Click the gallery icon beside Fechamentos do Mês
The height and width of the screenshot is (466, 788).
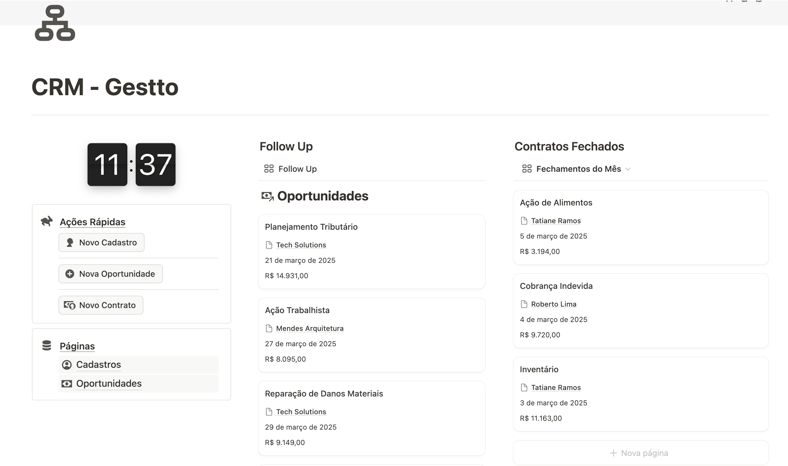(x=527, y=169)
